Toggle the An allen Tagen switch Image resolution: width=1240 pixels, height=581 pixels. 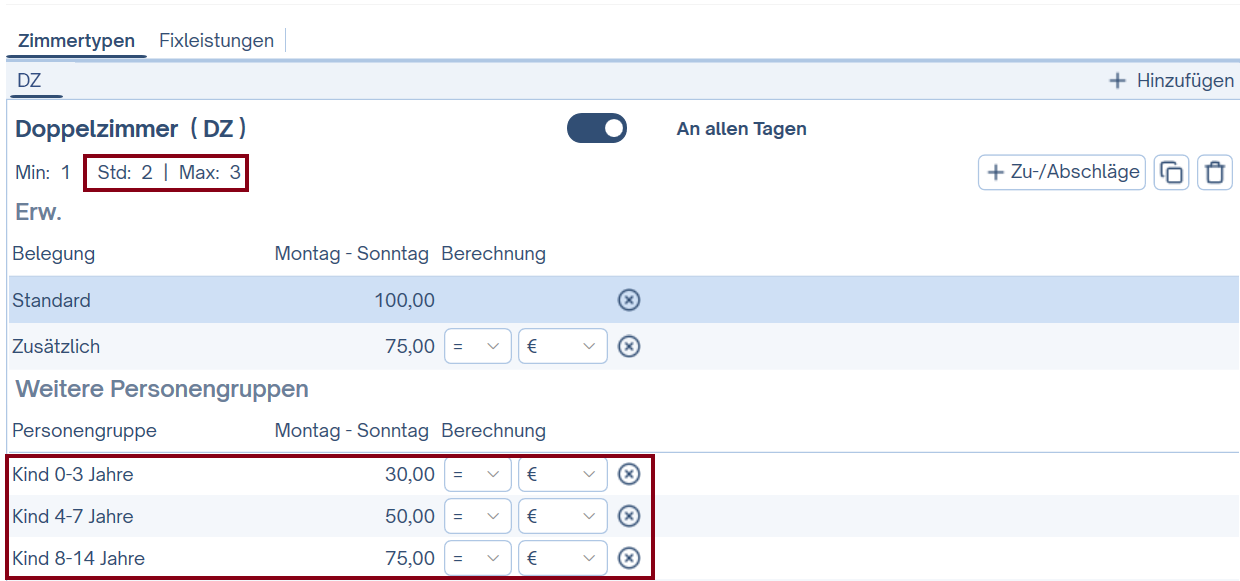(x=597, y=128)
